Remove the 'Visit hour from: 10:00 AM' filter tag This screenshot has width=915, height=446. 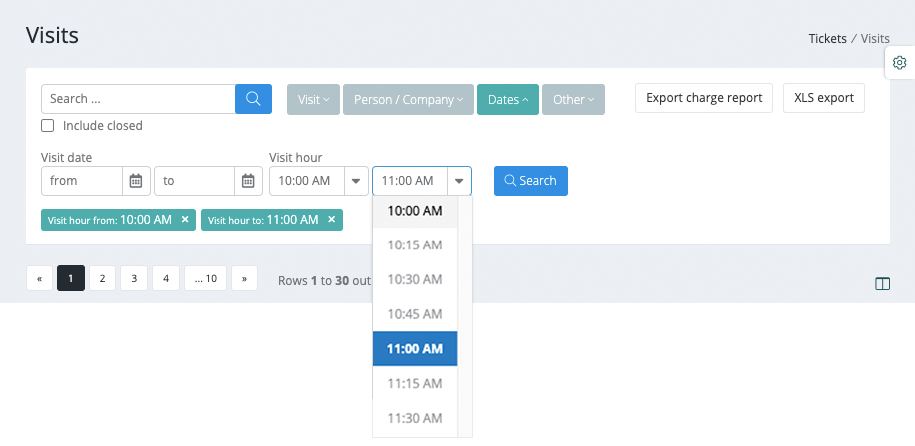pyautogui.click(x=185, y=220)
